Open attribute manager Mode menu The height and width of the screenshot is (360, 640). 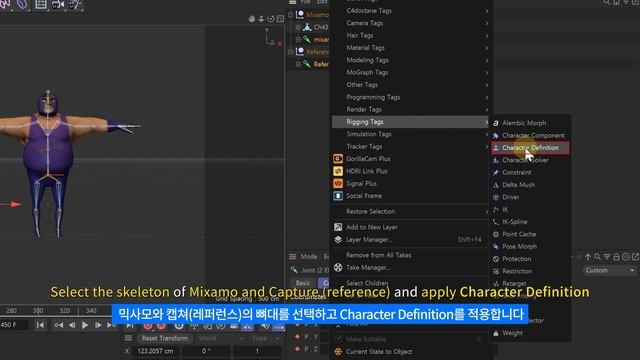[309, 256]
